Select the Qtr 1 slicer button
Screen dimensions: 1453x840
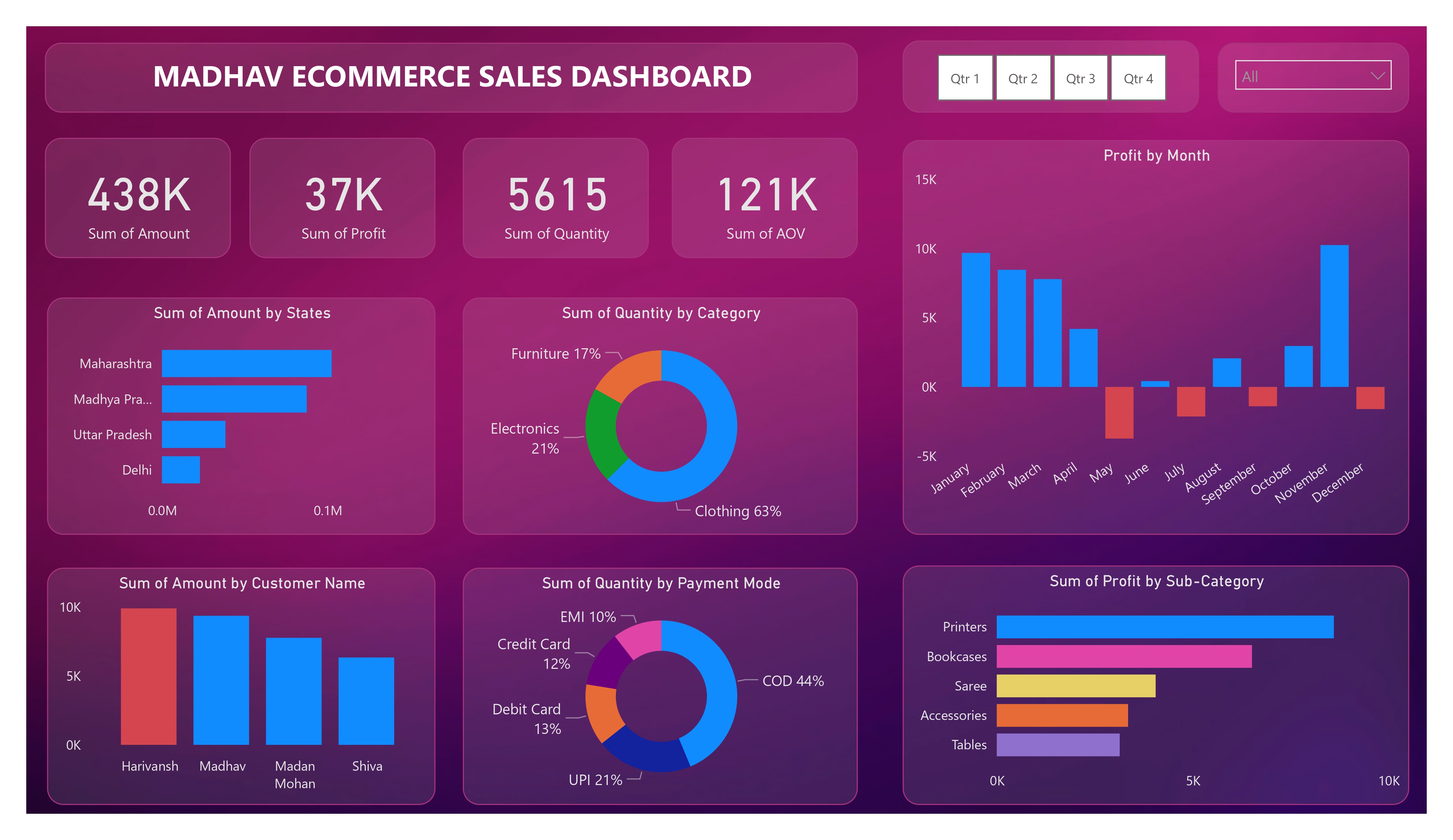tap(965, 78)
